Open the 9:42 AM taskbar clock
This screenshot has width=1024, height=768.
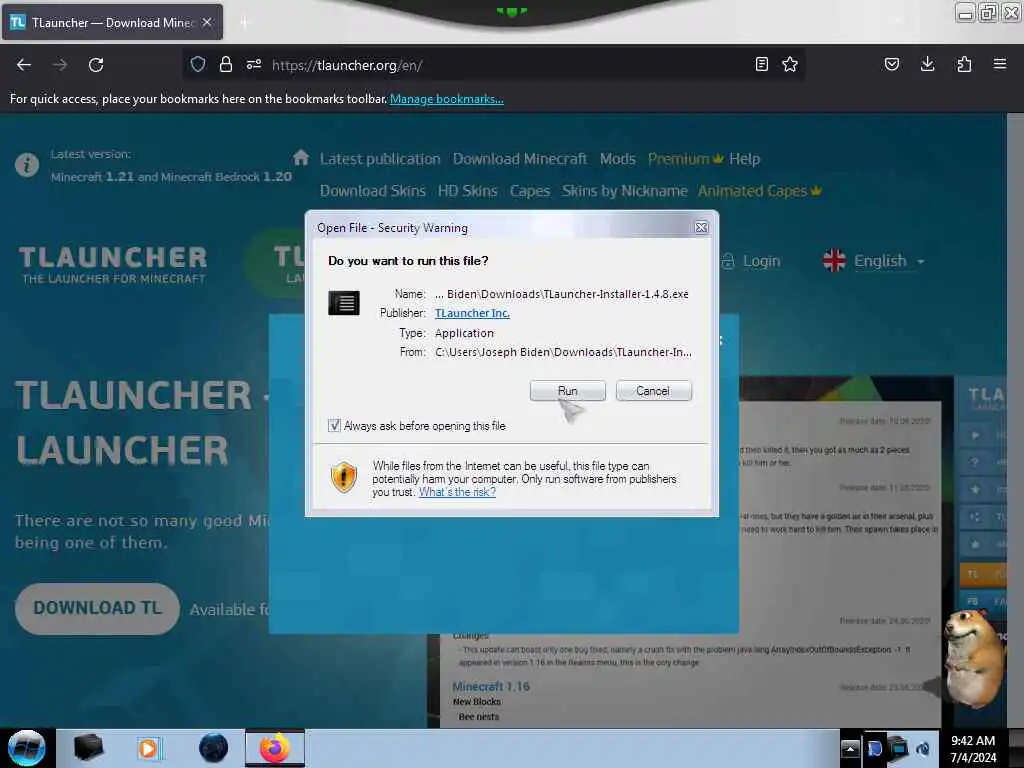point(973,749)
